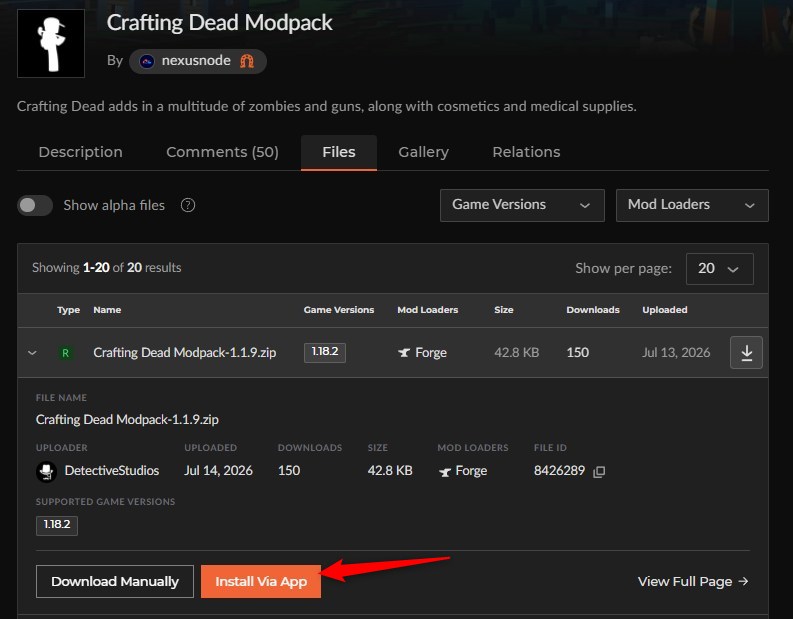Switch to the Relations tab
The width and height of the screenshot is (793, 619).
click(526, 152)
